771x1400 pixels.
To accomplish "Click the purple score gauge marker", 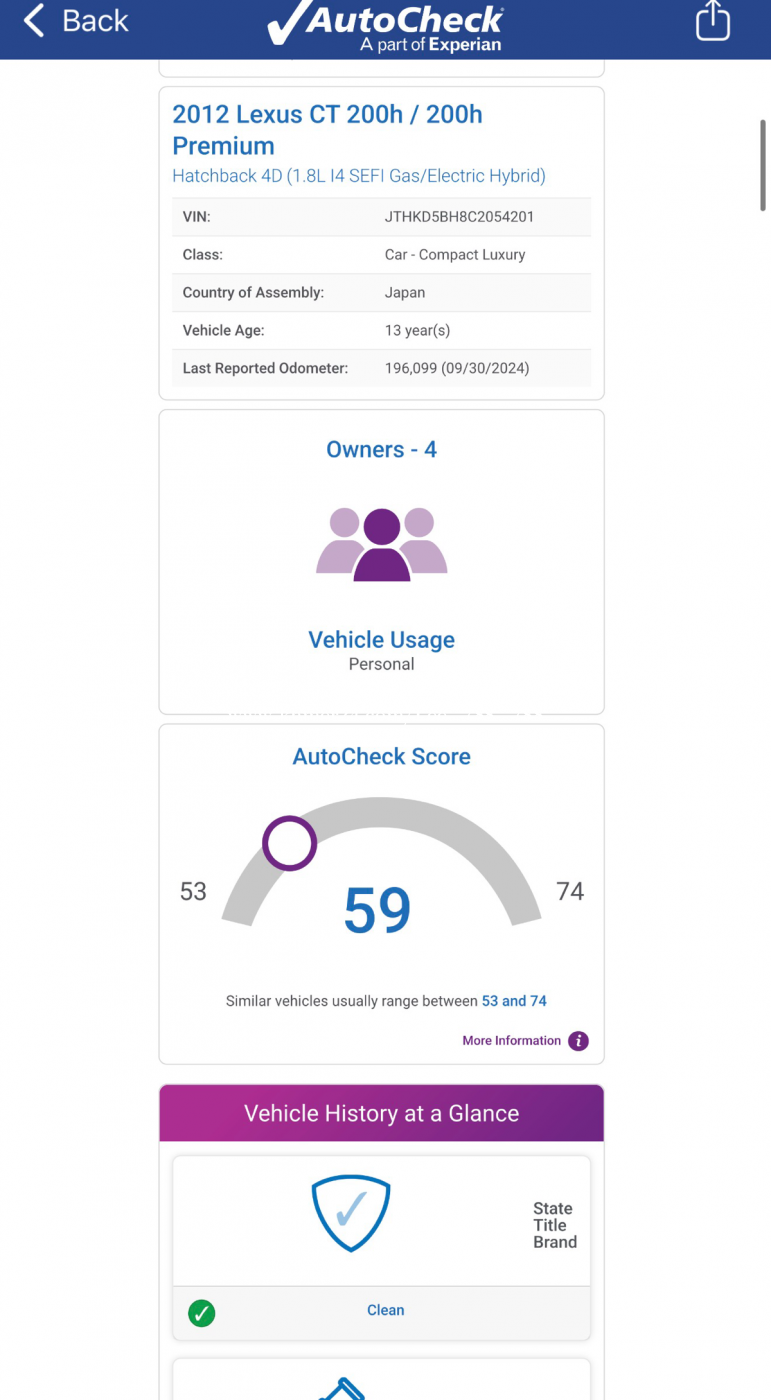I will pos(290,844).
